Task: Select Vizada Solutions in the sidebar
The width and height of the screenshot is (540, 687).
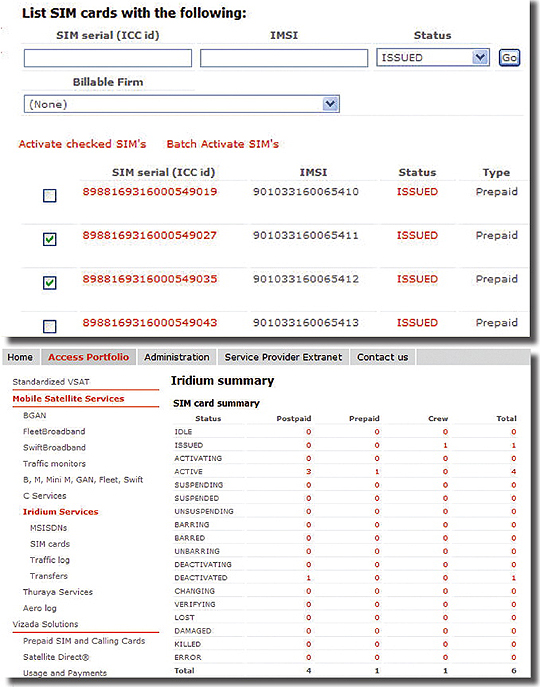Action: [46, 624]
